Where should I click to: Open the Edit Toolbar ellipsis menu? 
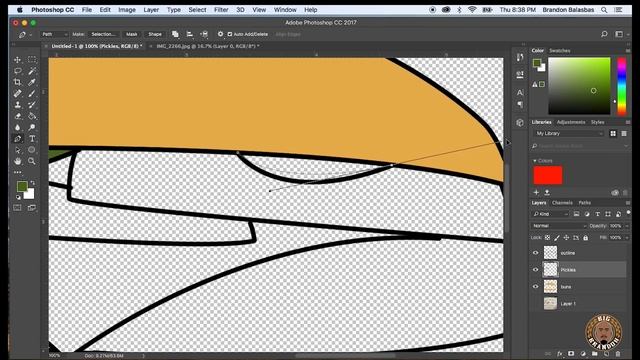click(x=18, y=172)
